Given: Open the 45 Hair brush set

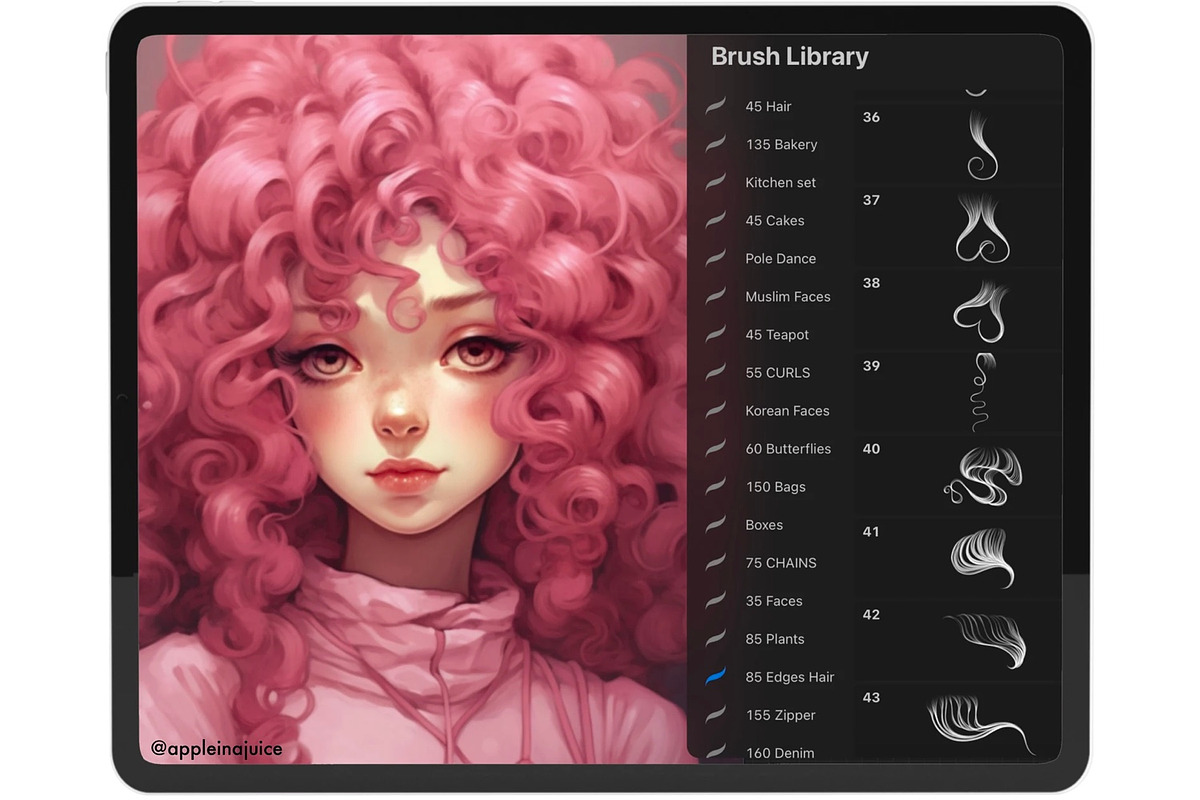Looking at the screenshot, I should click(x=769, y=107).
